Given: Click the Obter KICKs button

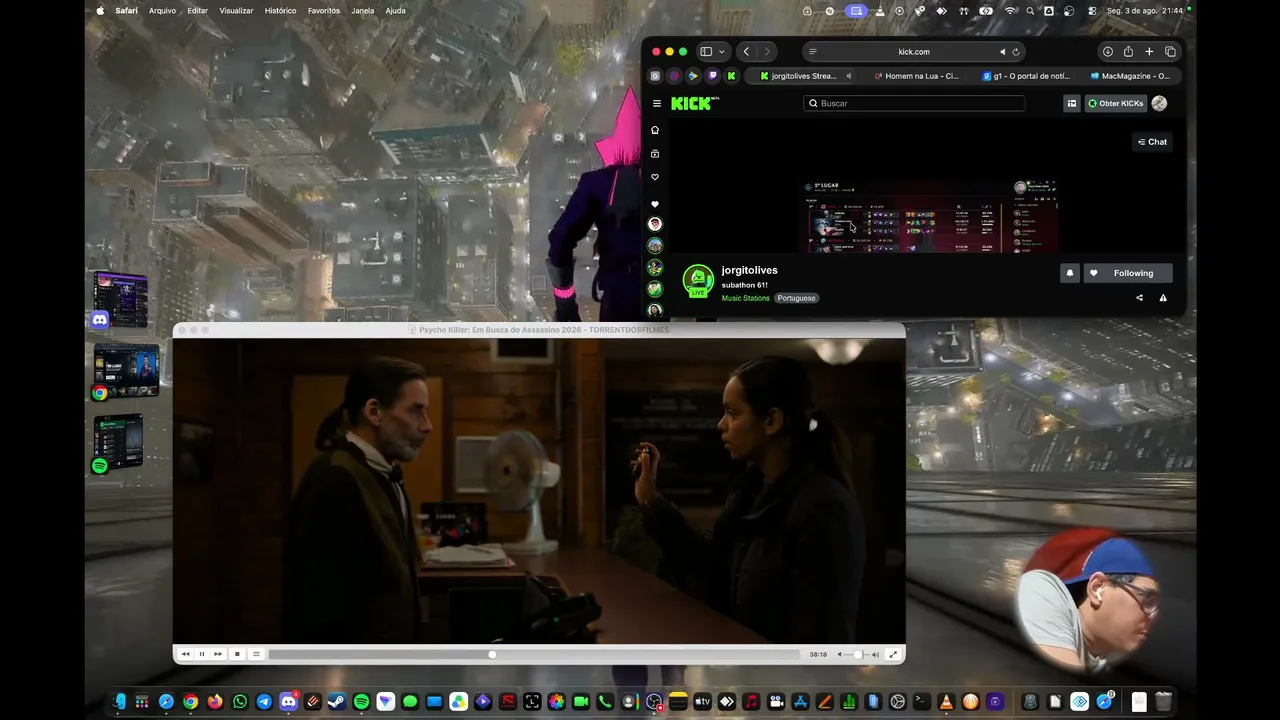Looking at the screenshot, I should click(x=1115, y=103).
